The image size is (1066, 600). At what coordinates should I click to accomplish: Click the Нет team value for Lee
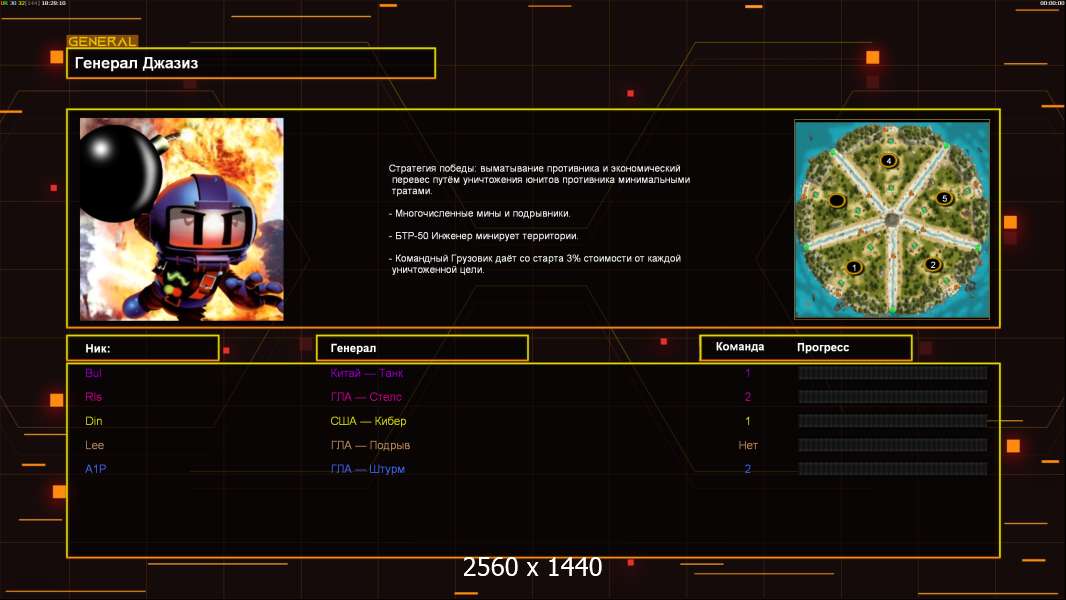coord(748,445)
